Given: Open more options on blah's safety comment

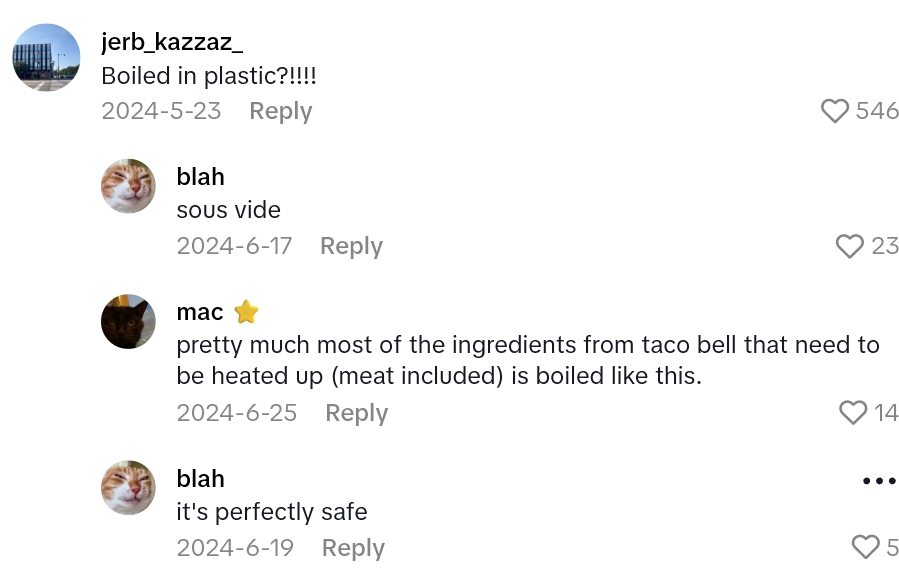Looking at the screenshot, I should 876,479.
